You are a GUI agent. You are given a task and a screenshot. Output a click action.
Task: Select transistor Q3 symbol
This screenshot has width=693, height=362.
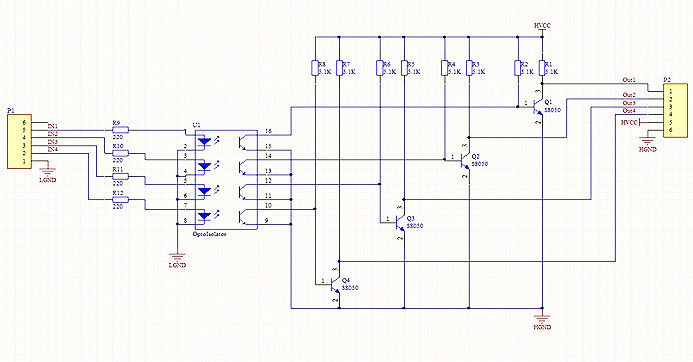(400, 221)
